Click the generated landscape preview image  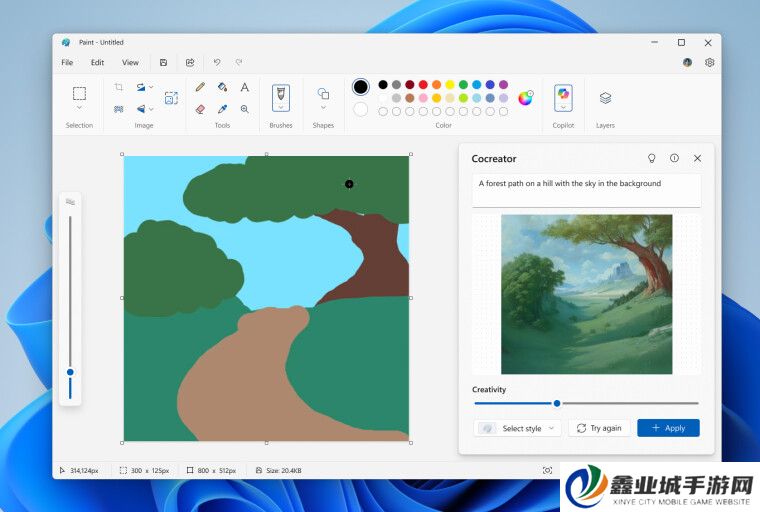(x=586, y=294)
